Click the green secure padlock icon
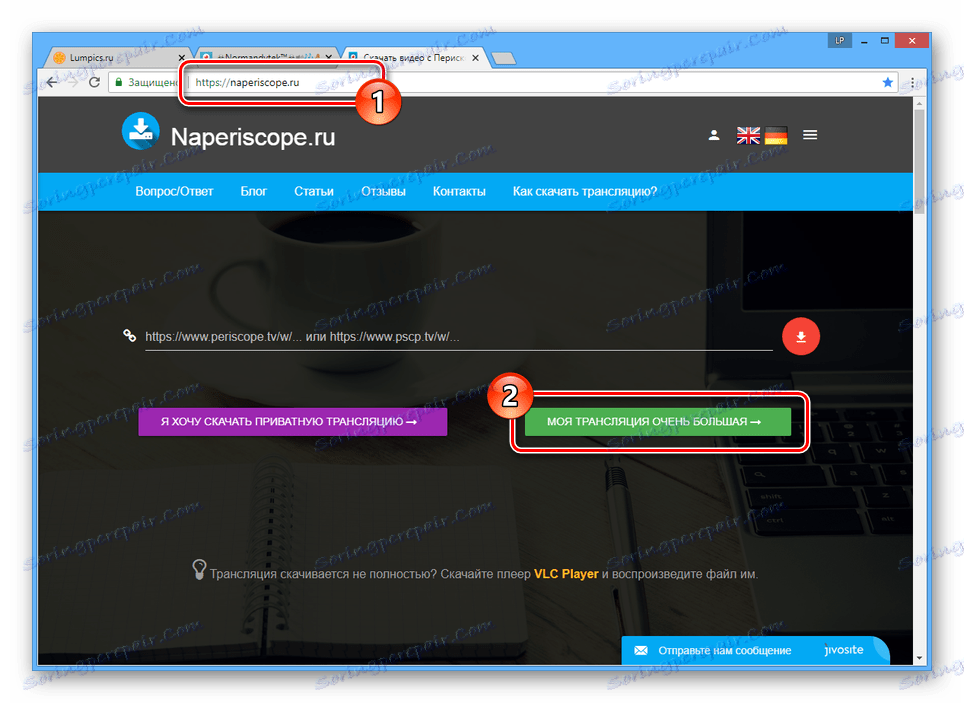Viewport: 964px width, 703px height. tap(119, 82)
